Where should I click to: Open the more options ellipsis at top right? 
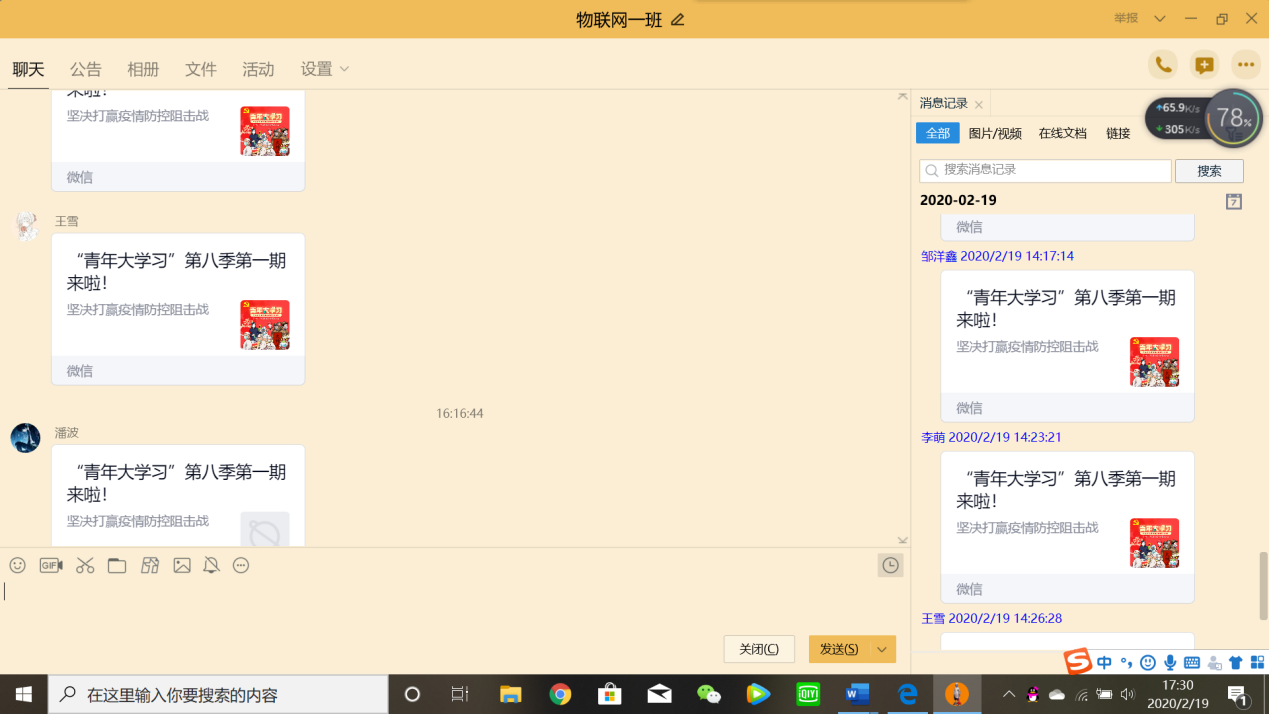pyautogui.click(x=1246, y=65)
